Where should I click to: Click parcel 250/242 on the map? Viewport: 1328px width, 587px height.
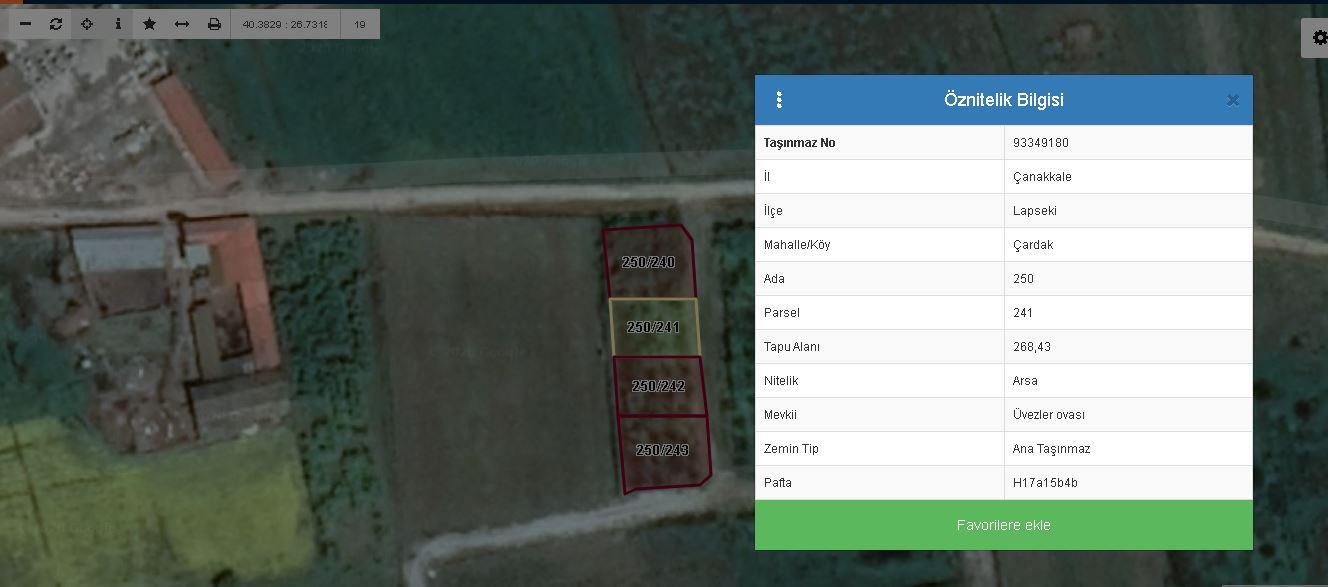pyautogui.click(x=658, y=386)
